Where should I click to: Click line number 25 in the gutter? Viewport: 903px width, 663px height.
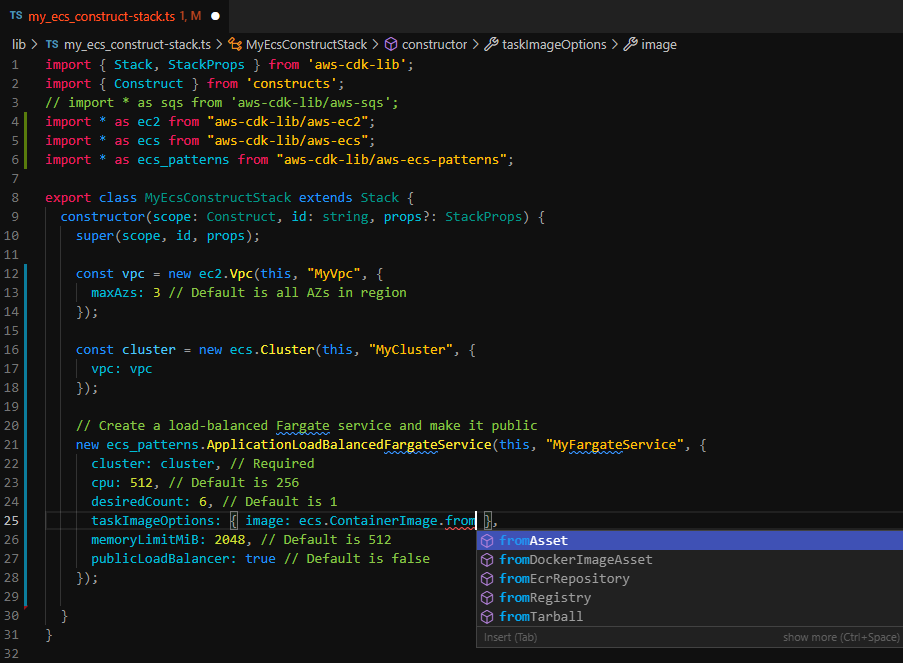pos(11,521)
